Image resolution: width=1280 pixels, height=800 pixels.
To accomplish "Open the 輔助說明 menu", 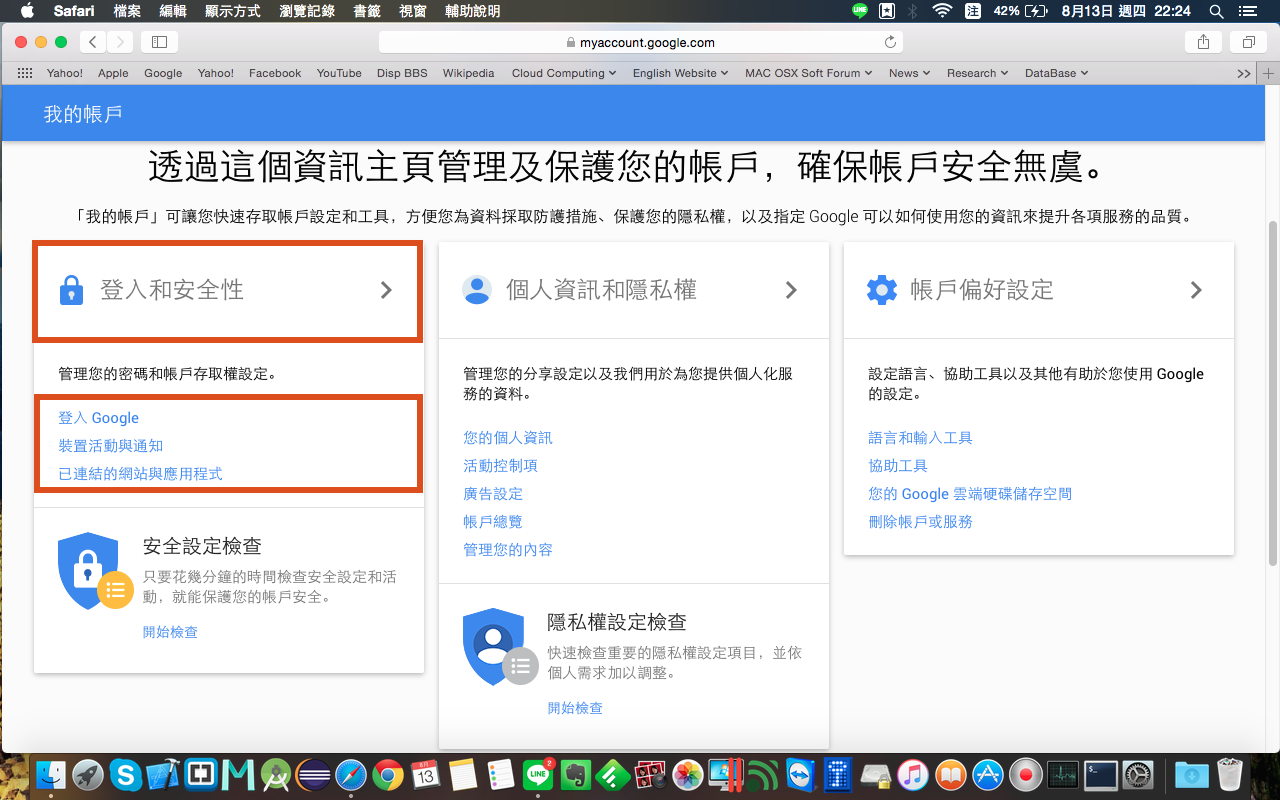I will click(x=473, y=11).
